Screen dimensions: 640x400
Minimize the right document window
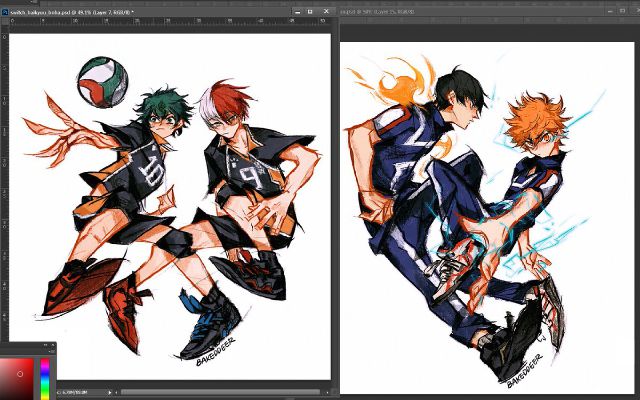[610, 11]
